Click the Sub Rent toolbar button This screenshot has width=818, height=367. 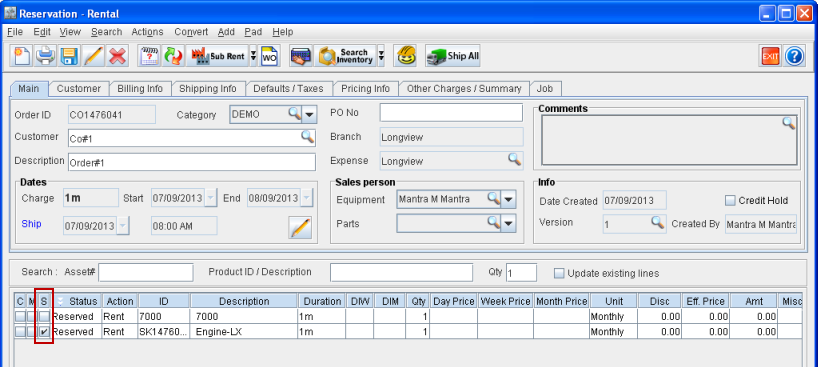tap(218, 55)
